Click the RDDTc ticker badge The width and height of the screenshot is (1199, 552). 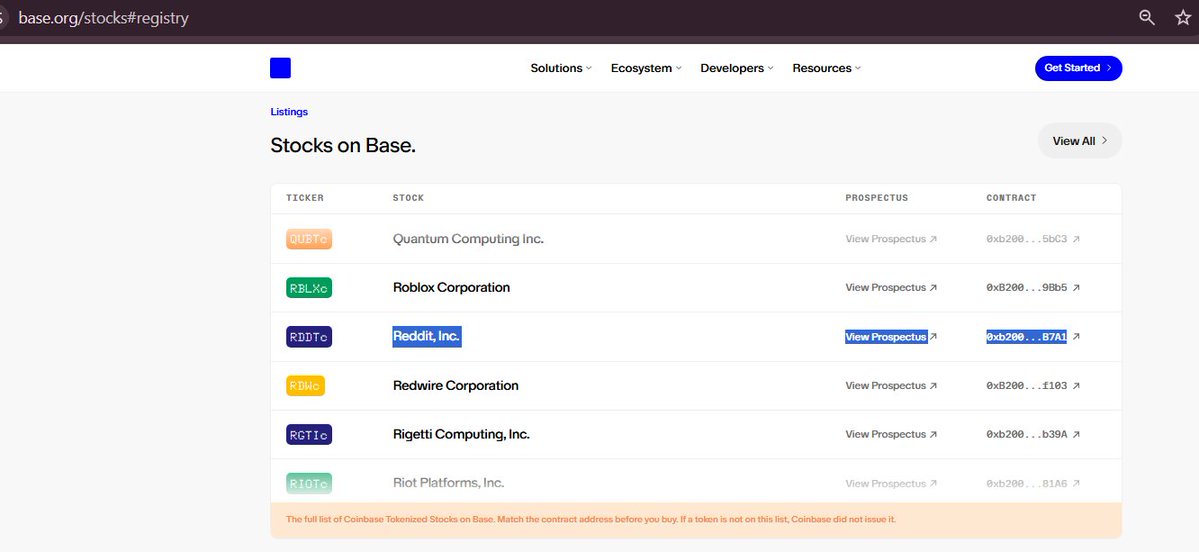(x=309, y=336)
